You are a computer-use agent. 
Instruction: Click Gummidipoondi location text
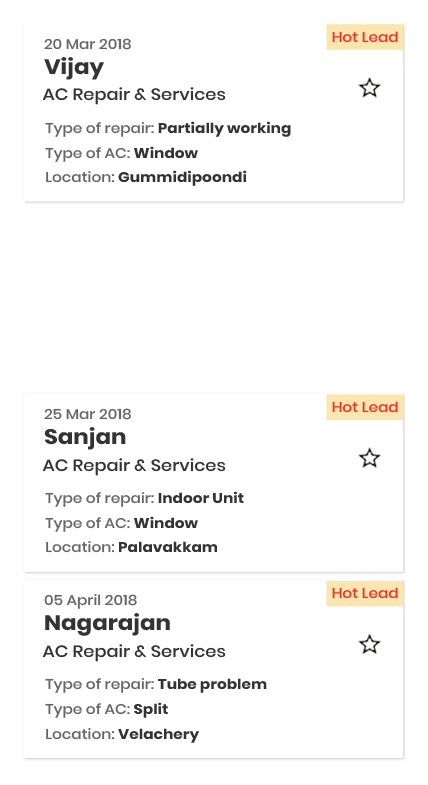(x=182, y=177)
